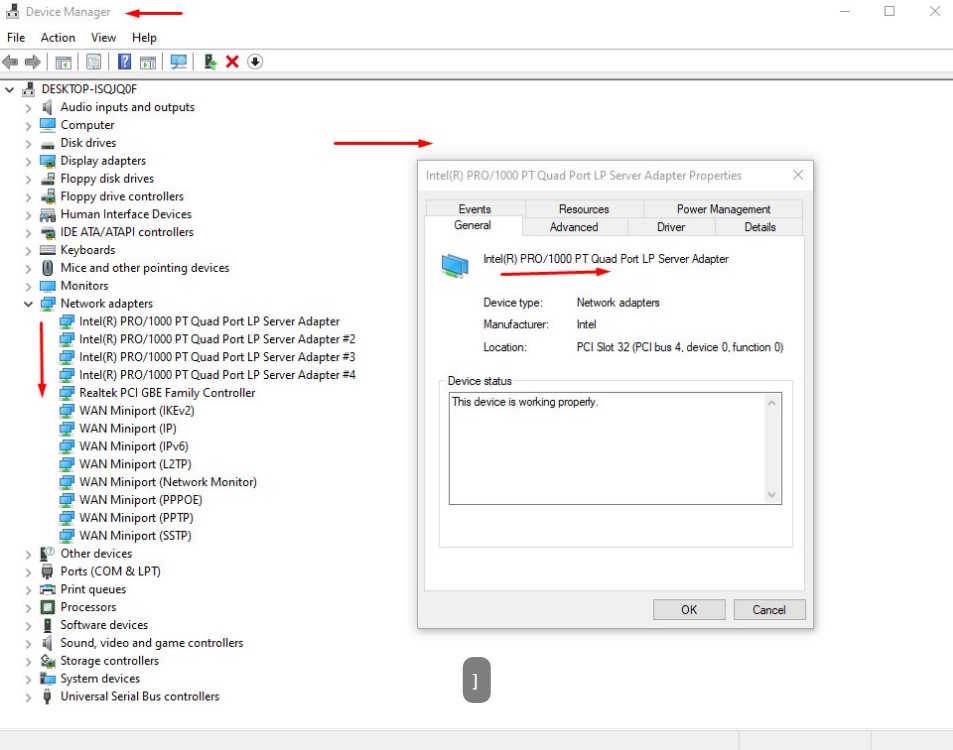Select Intel PRO/1000 PT Server Adapter #2
The image size is (953, 750).
click(x=217, y=339)
